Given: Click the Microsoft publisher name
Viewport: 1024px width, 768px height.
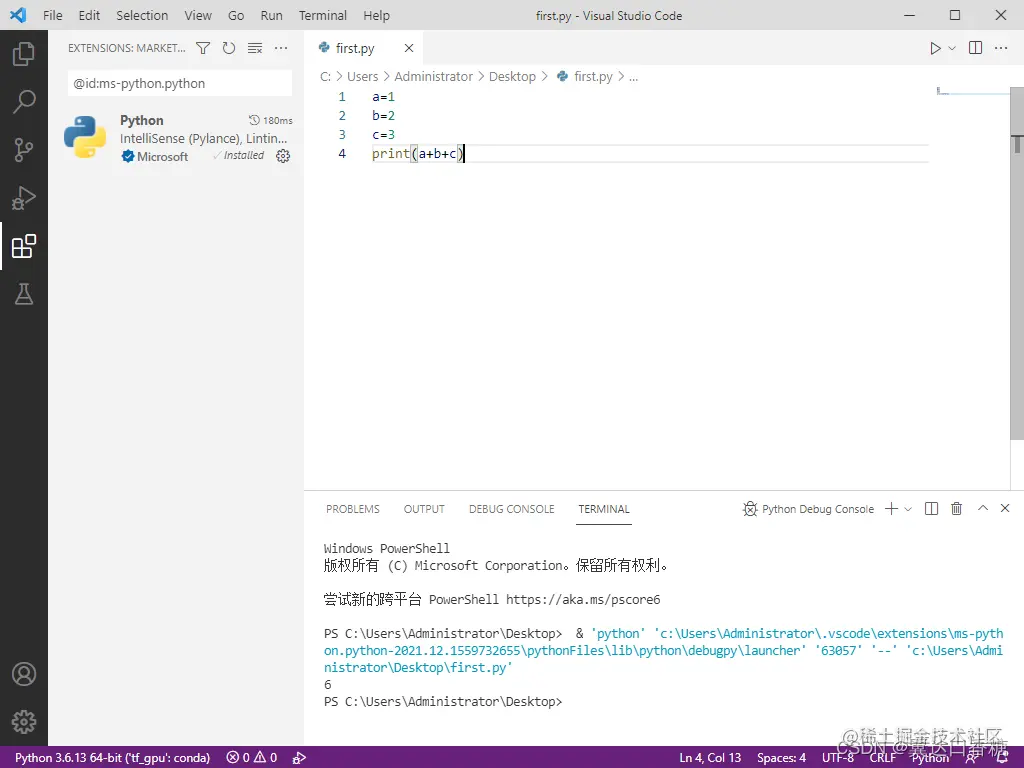Looking at the screenshot, I should (163, 157).
